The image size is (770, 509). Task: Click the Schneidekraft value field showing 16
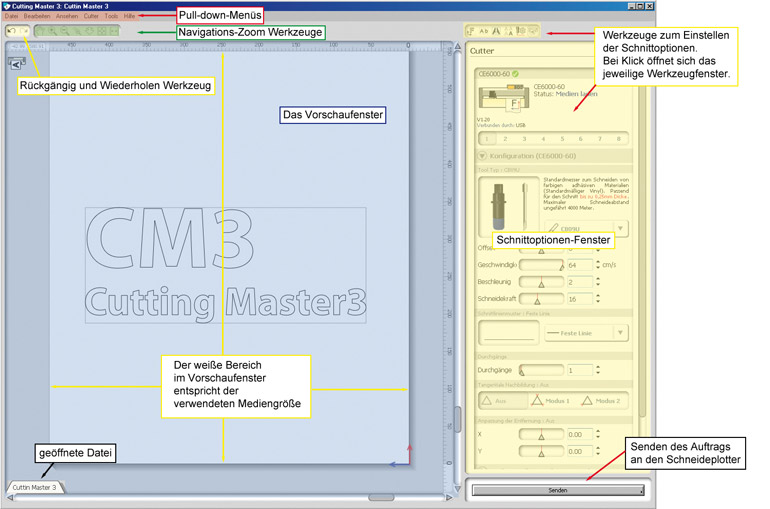coord(580,298)
